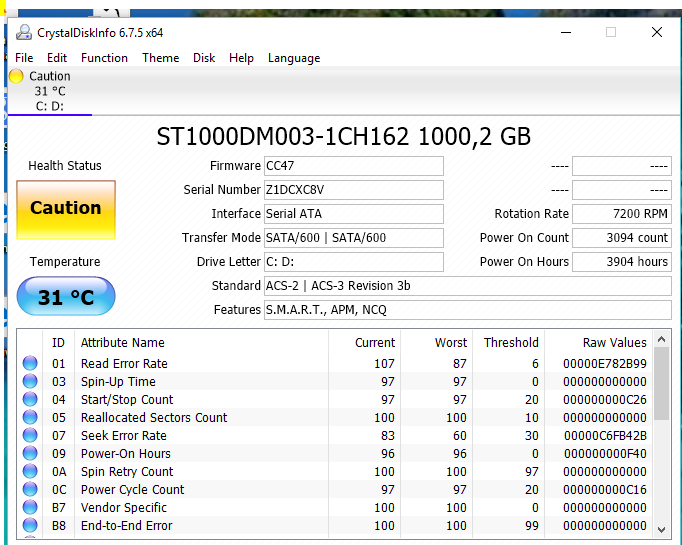The height and width of the screenshot is (545, 682).
Task: Click the Raw Values column header
Action: point(598,342)
